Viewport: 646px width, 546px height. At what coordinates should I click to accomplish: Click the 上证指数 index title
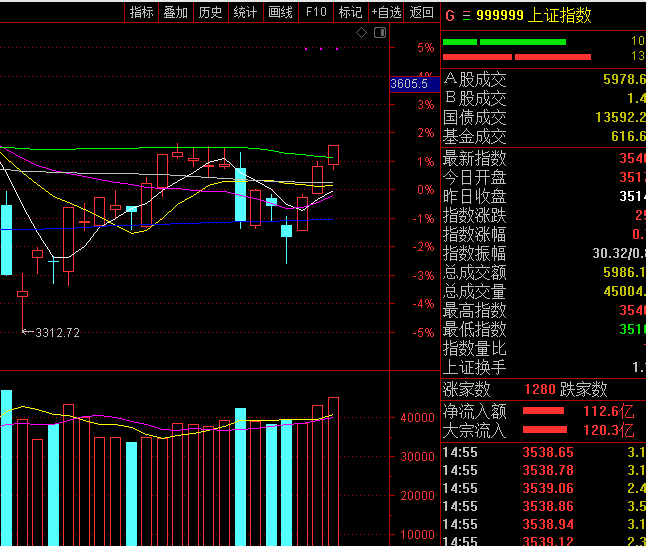(561, 15)
